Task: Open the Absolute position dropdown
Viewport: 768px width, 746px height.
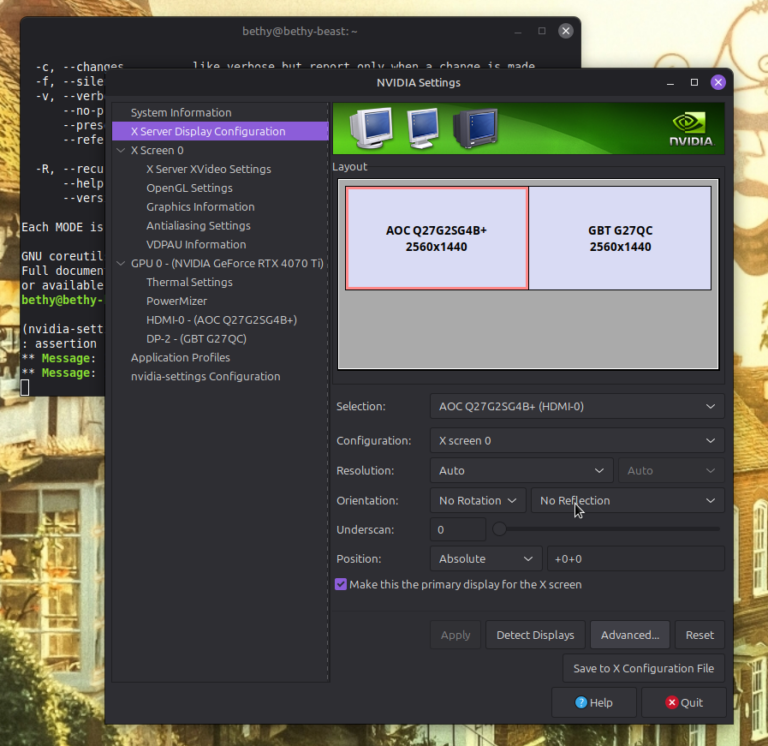Action: point(486,558)
